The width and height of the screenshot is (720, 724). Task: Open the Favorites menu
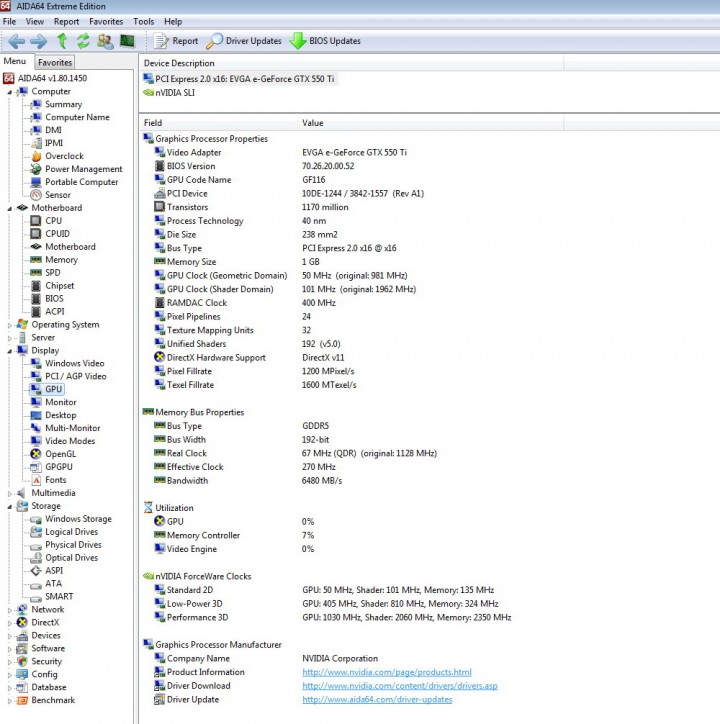tap(106, 22)
